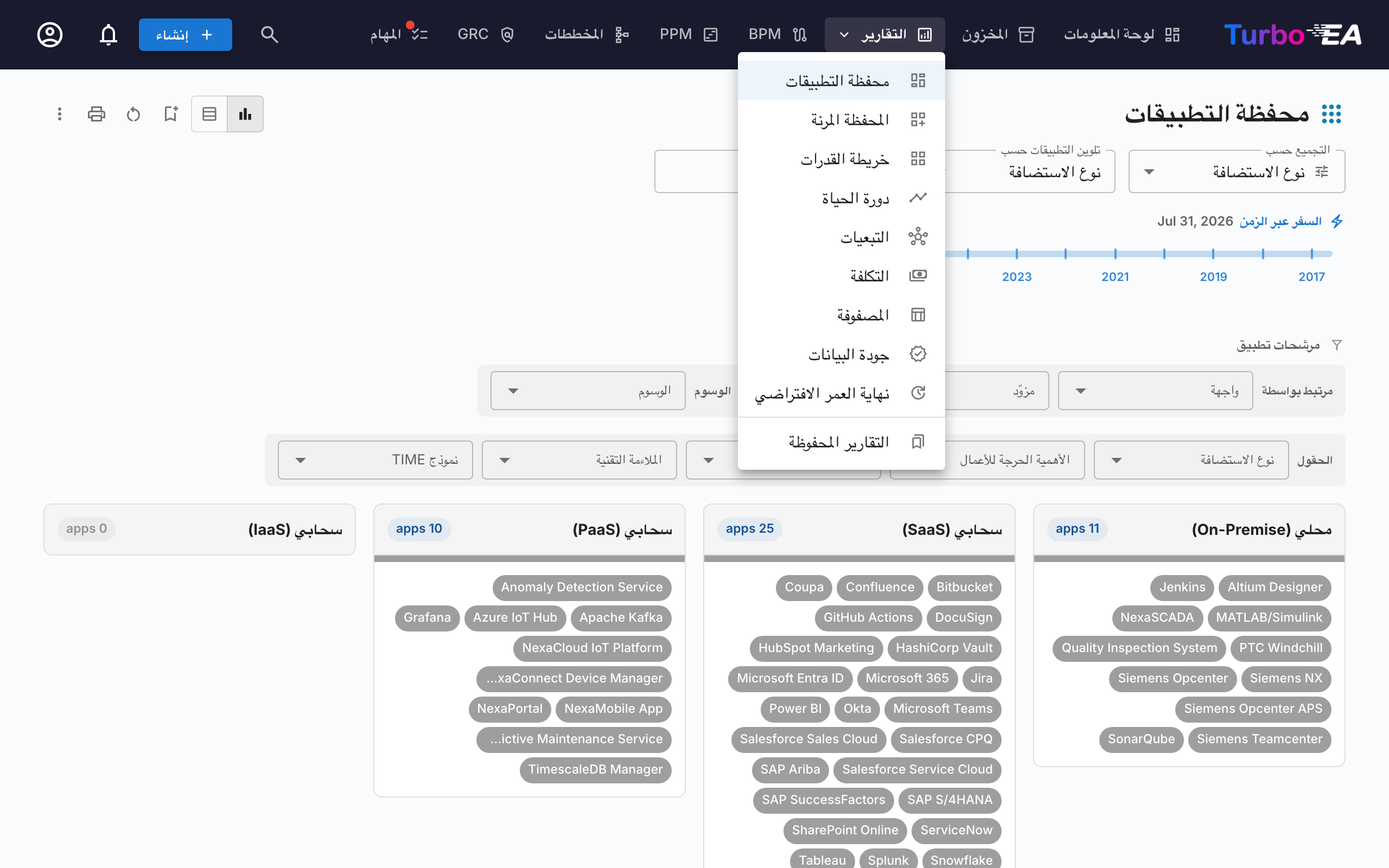Open the notifications bell
This screenshot has height=868, width=1389.
[x=108, y=34]
